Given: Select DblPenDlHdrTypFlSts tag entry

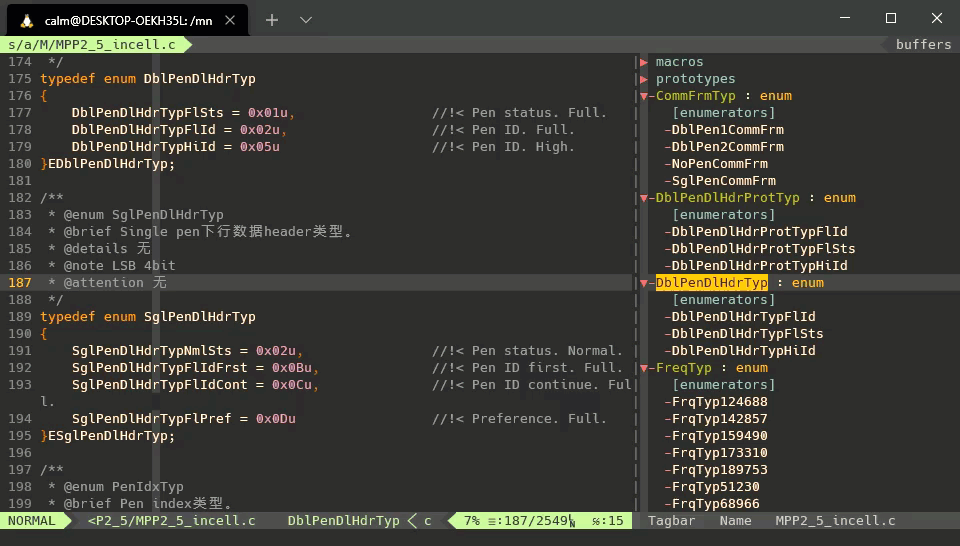Looking at the screenshot, I should click(x=748, y=334).
